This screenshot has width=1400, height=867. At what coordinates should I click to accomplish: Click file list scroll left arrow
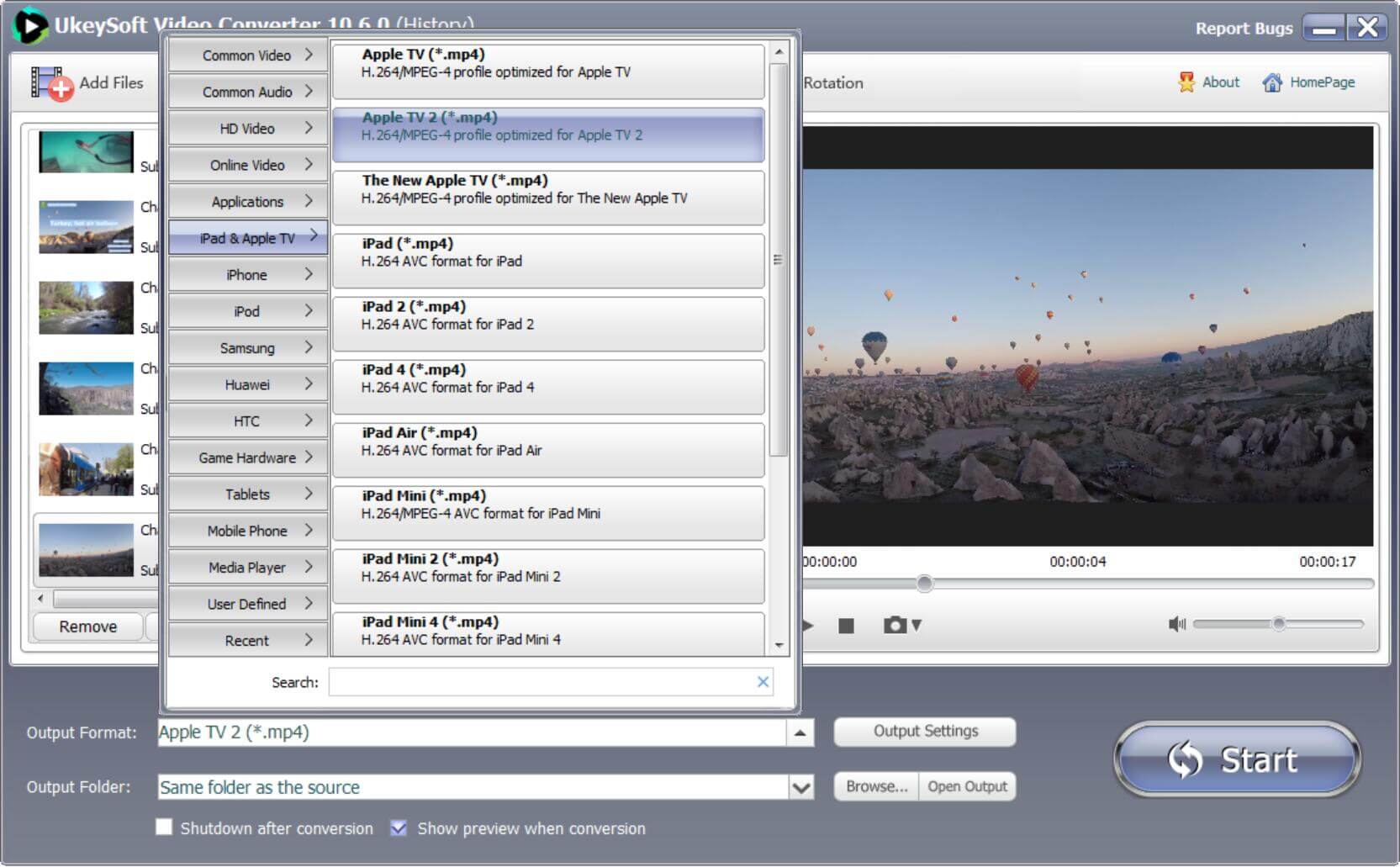41,599
